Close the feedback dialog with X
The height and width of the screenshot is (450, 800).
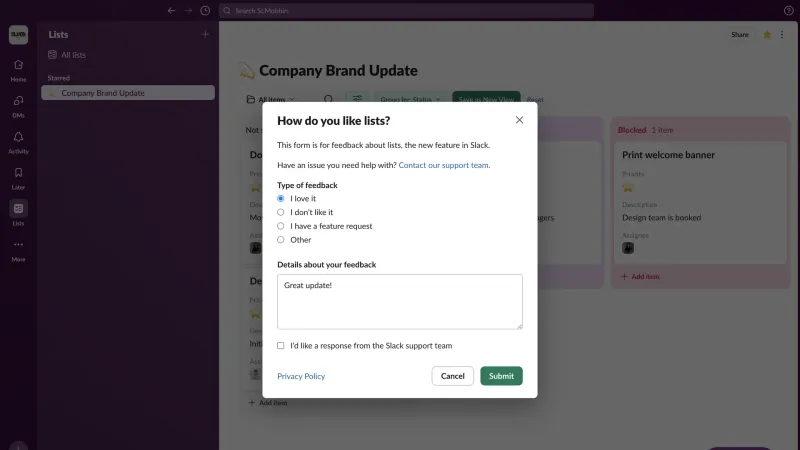(x=519, y=120)
